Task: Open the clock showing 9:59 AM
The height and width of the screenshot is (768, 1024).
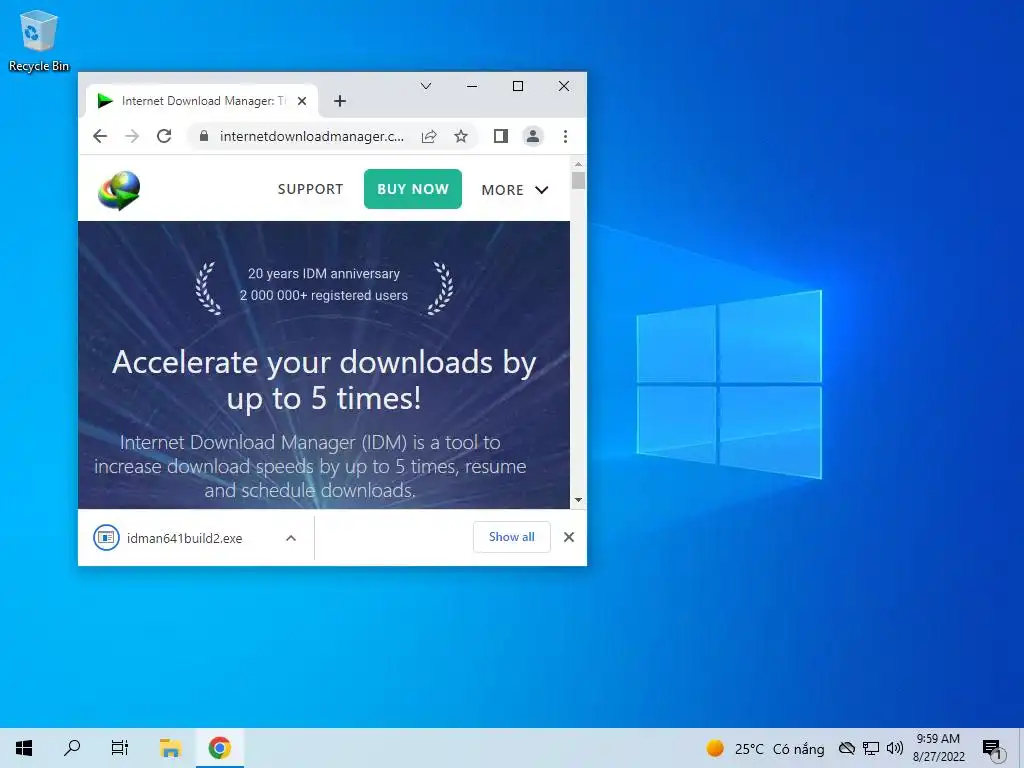Action: click(x=938, y=748)
